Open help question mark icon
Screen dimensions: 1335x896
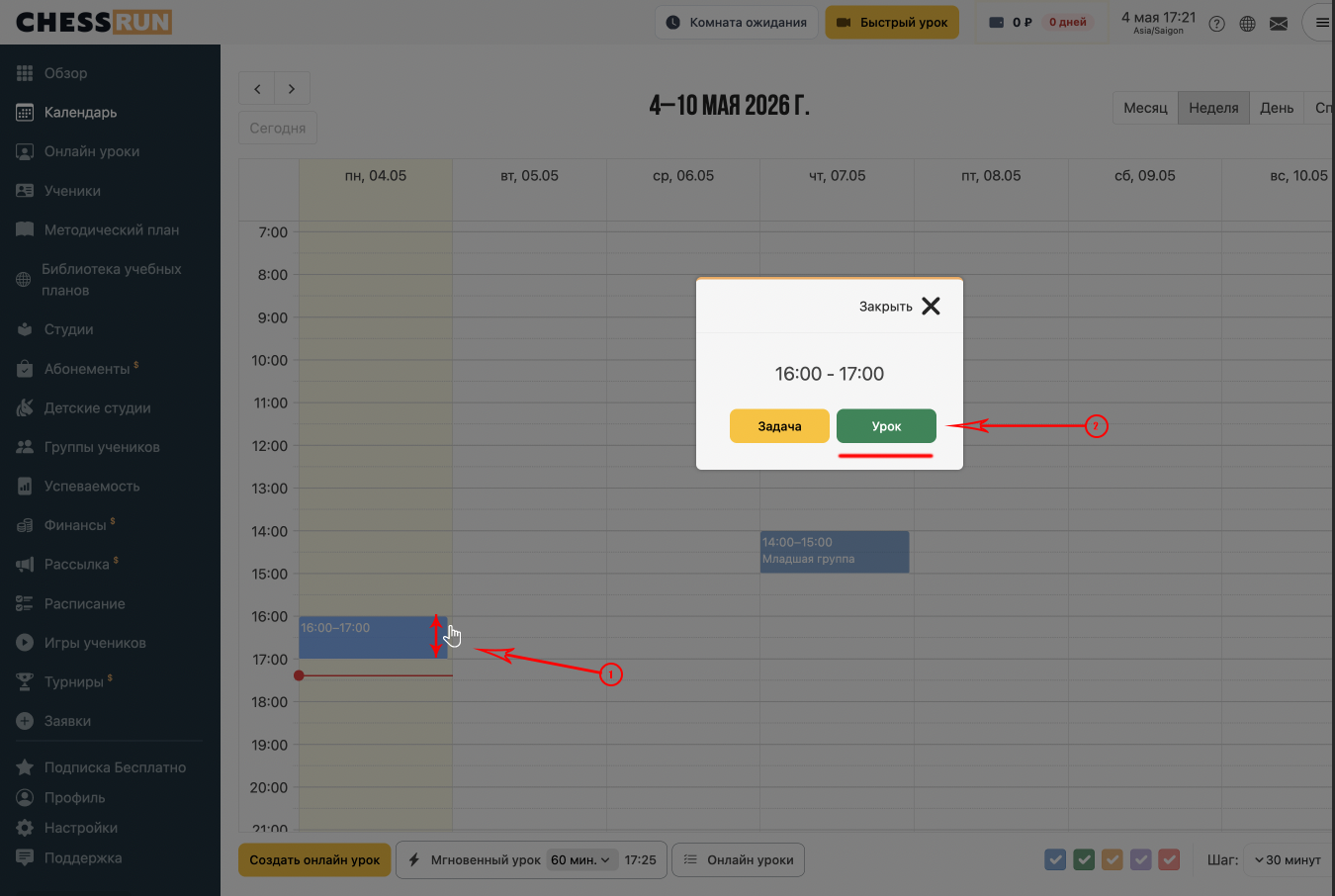point(1217,24)
